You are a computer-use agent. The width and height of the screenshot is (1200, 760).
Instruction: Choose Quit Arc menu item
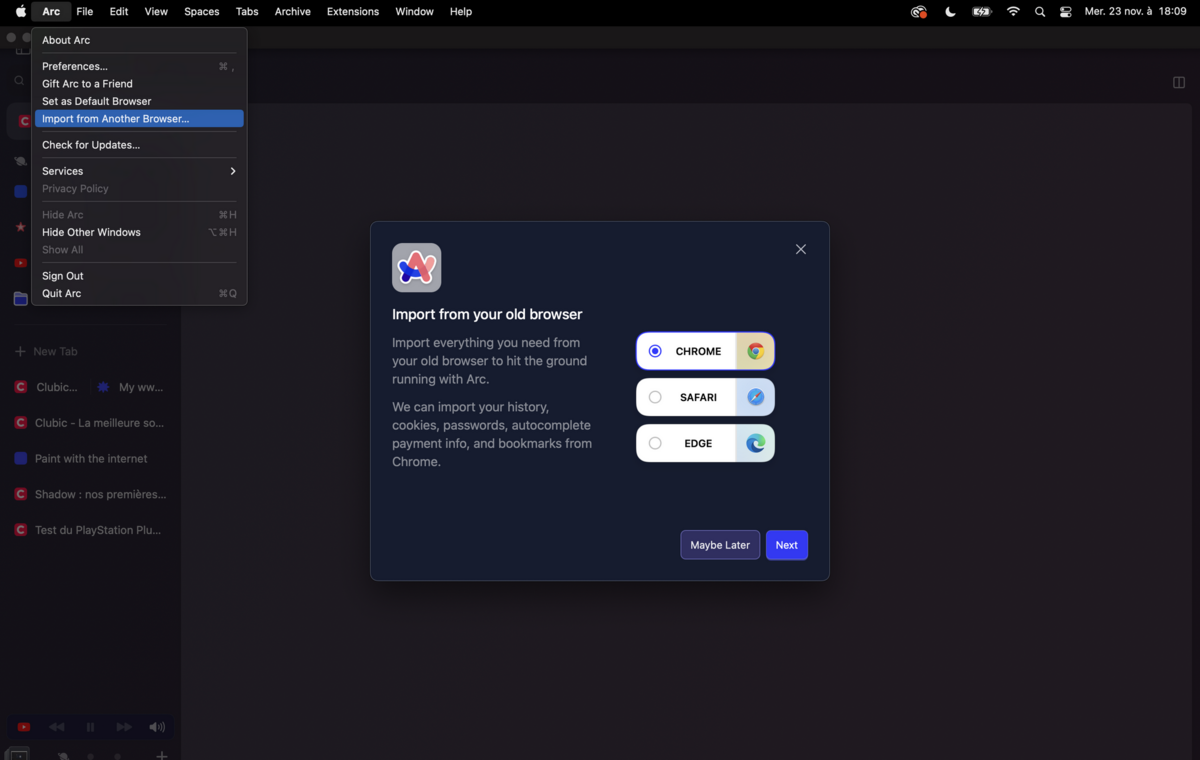click(x=139, y=293)
